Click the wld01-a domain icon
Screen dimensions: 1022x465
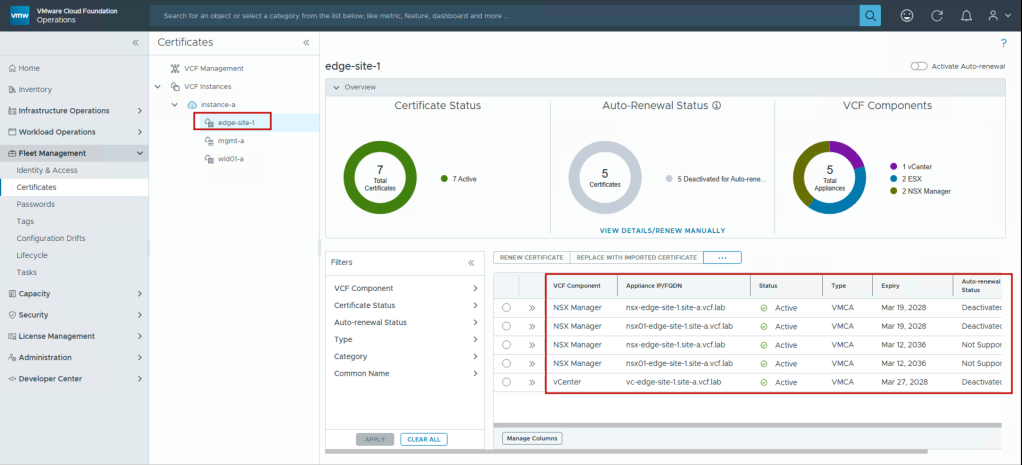[209, 158]
